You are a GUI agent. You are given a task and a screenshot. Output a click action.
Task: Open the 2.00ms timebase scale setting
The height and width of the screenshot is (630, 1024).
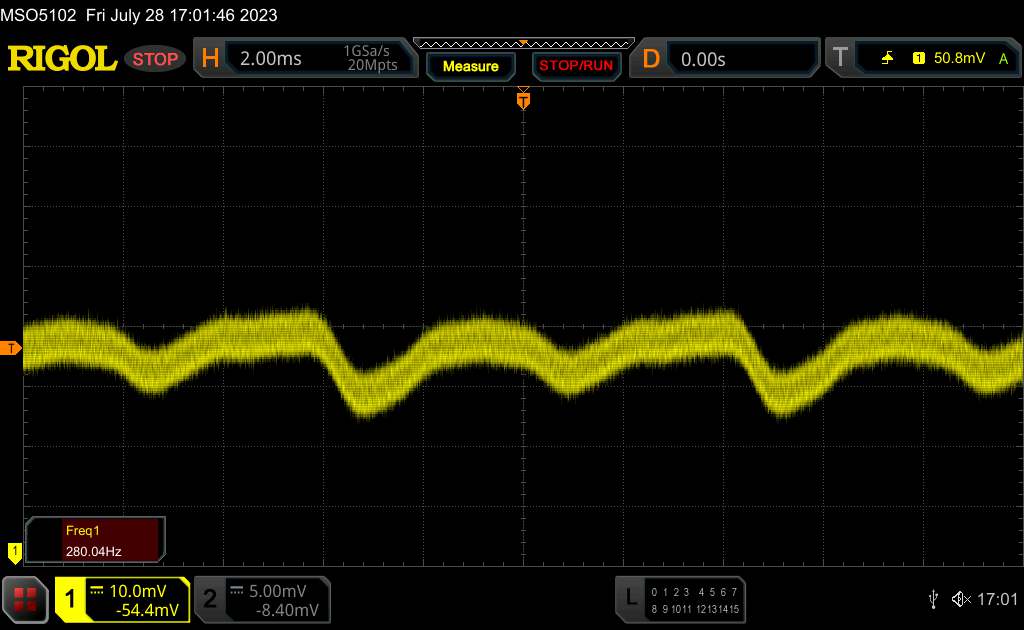(x=271, y=59)
